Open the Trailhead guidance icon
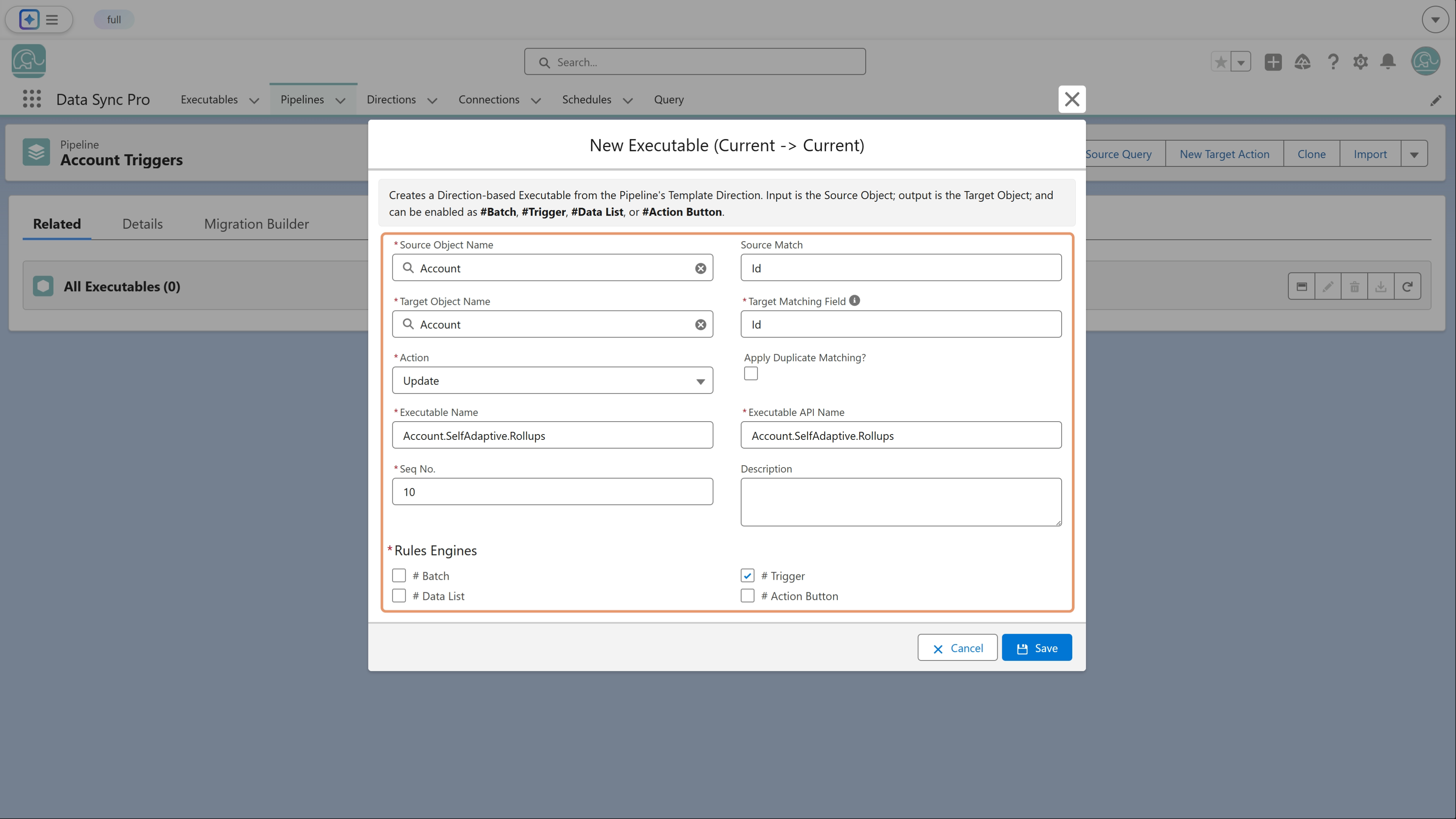The height and width of the screenshot is (819, 1456). 1302,61
